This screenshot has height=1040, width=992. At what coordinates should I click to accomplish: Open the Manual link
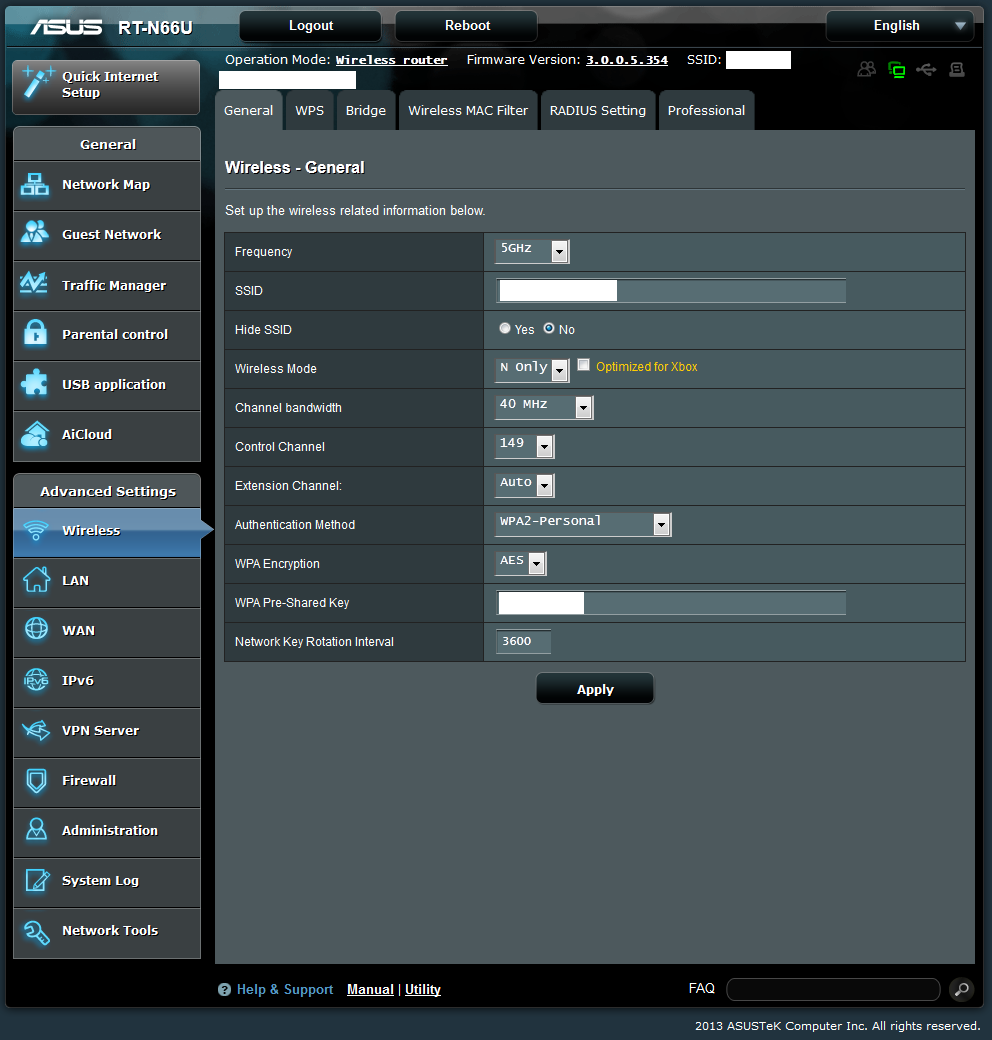pos(370,989)
